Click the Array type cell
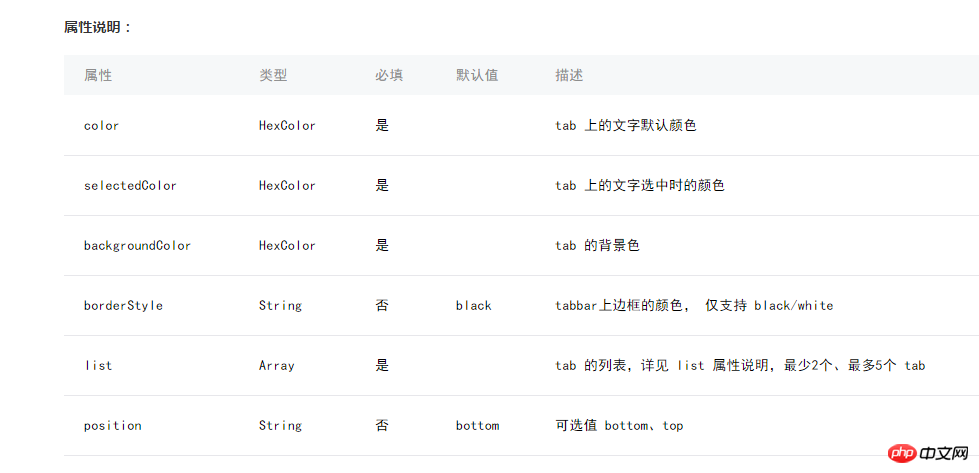The image size is (979, 473). coord(276,366)
